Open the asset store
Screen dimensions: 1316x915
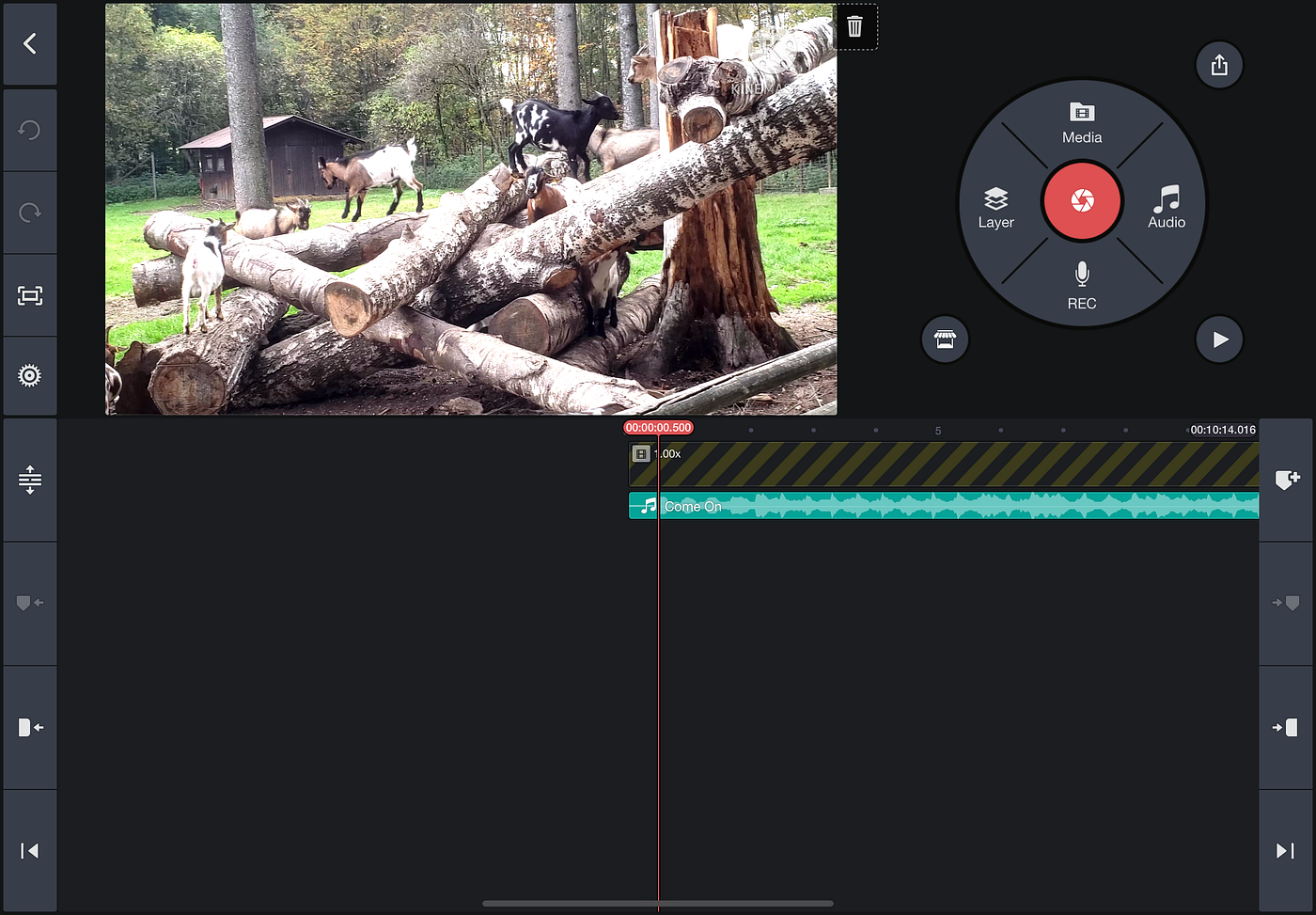coord(945,339)
